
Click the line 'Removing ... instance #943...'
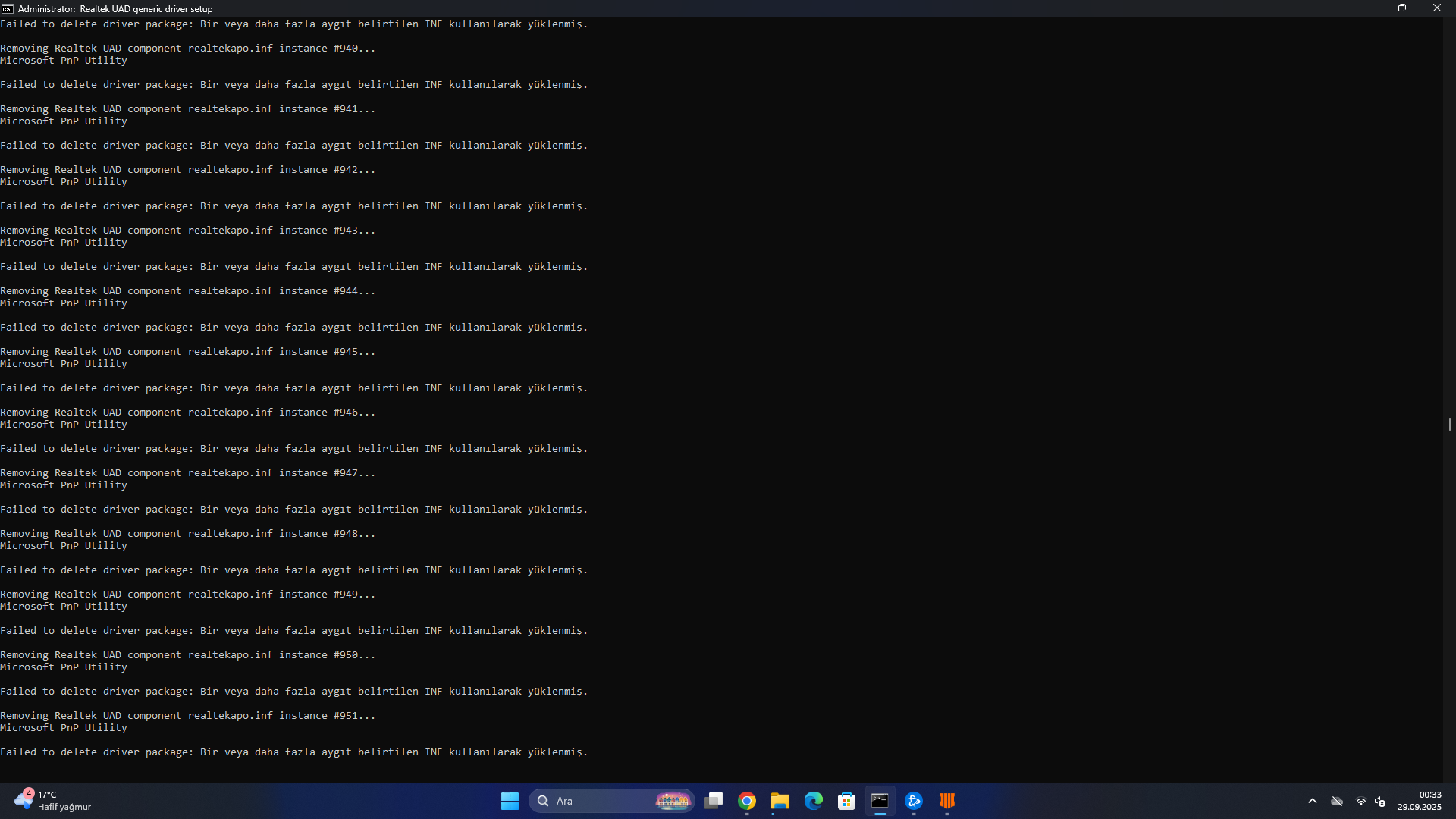click(188, 230)
